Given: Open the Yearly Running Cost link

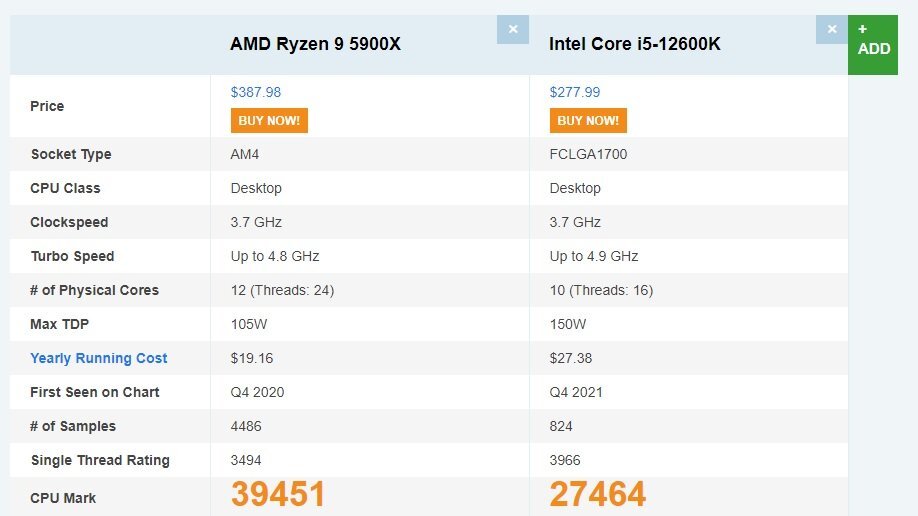Looking at the screenshot, I should pyautogui.click(x=99, y=358).
